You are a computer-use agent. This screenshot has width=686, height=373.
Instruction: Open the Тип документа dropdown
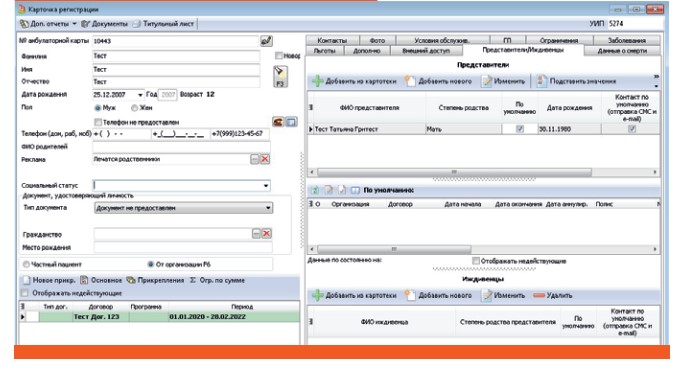(268, 208)
